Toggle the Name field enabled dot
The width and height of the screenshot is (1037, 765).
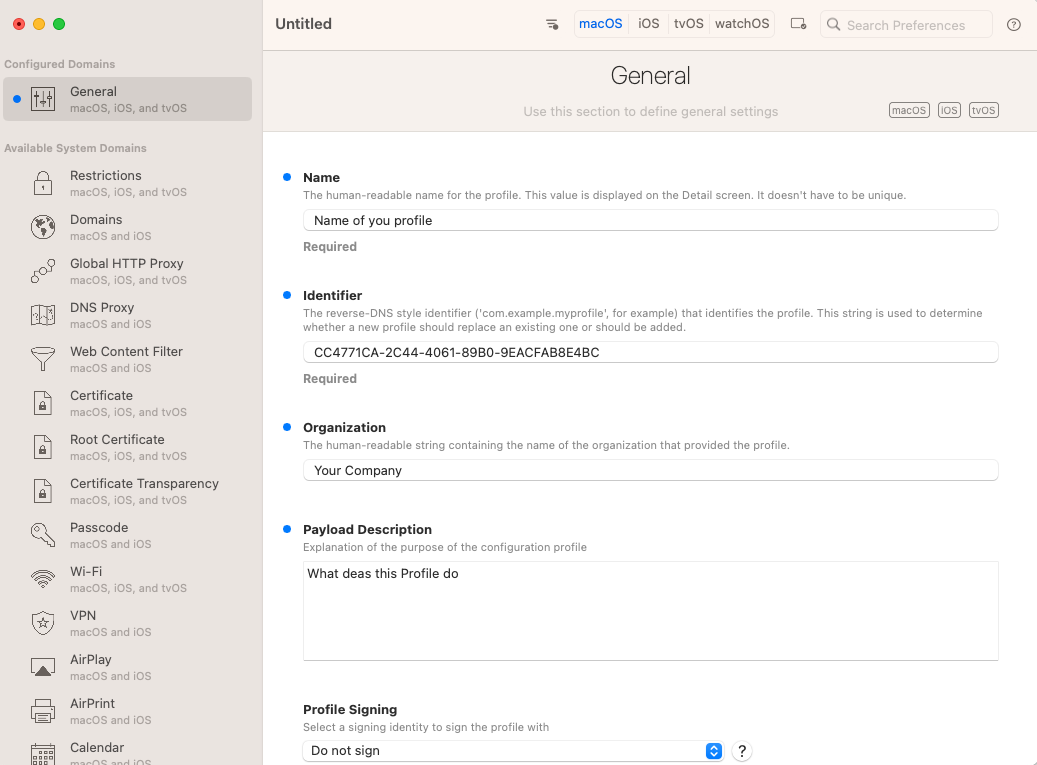point(287,177)
